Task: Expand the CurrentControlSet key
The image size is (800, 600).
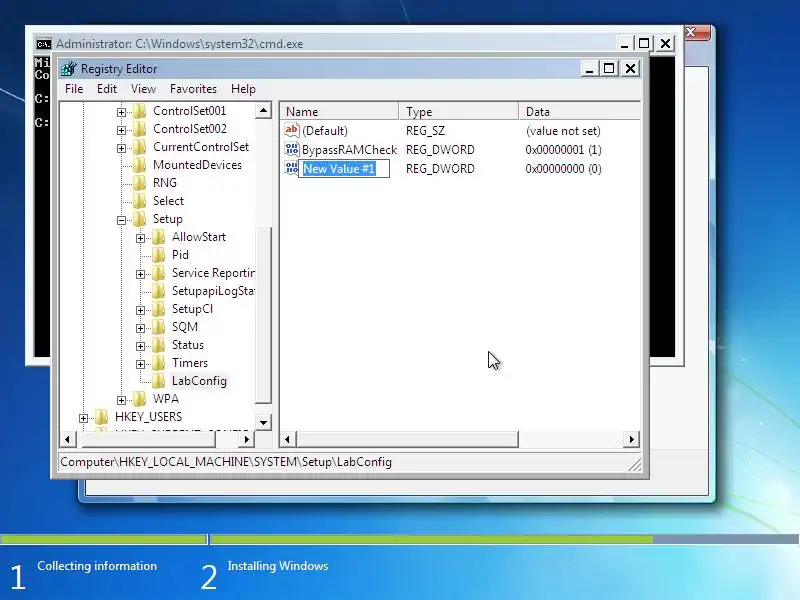Action: (x=121, y=148)
